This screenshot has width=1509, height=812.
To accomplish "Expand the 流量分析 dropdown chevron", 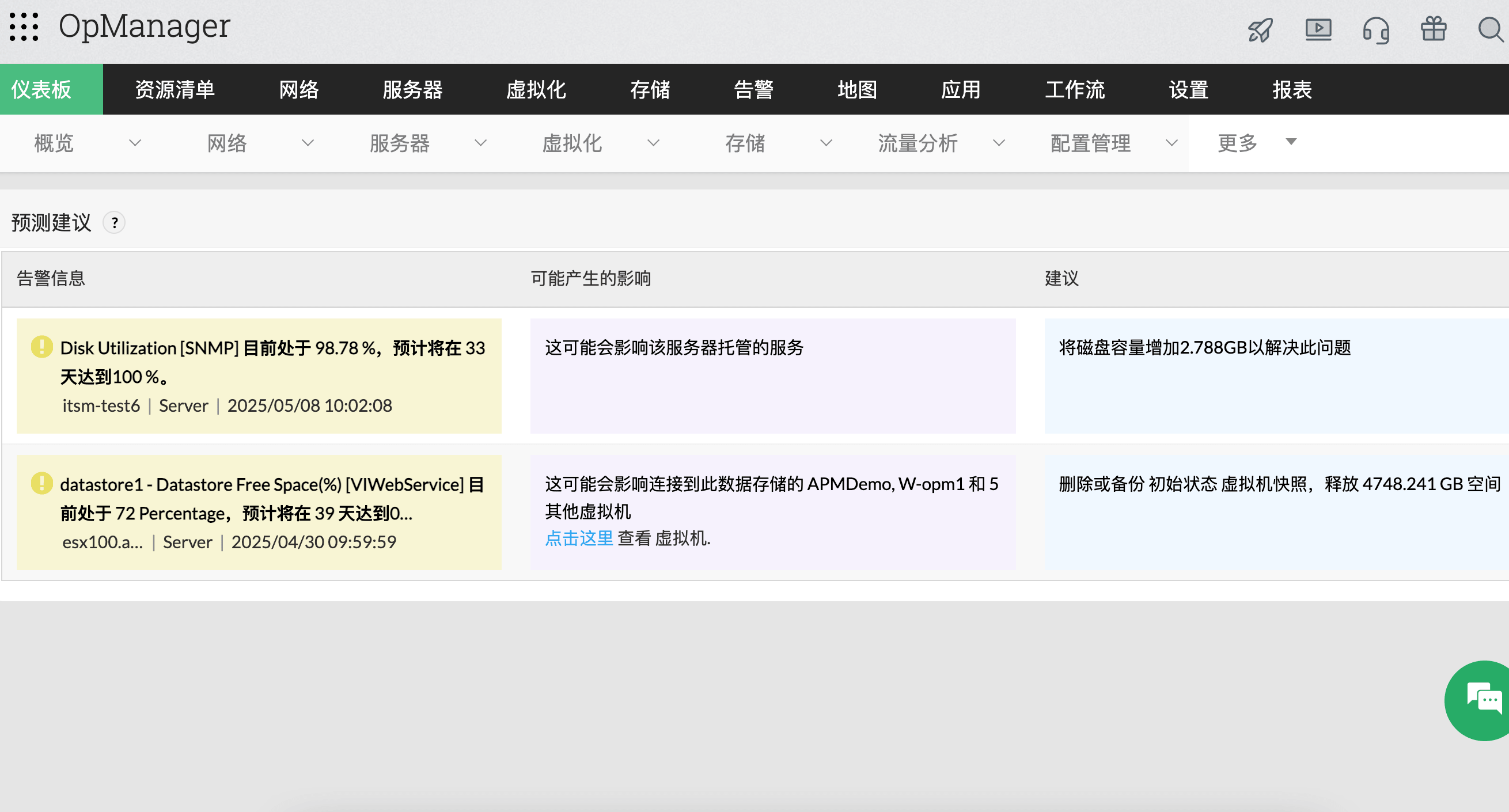I will [999, 143].
